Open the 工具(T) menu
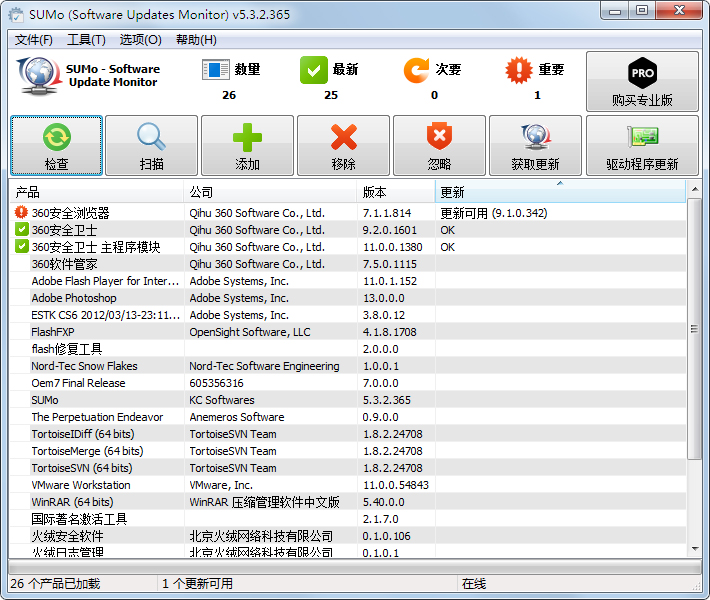Viewport: 710px width, 600px height. tap(86, 40)
